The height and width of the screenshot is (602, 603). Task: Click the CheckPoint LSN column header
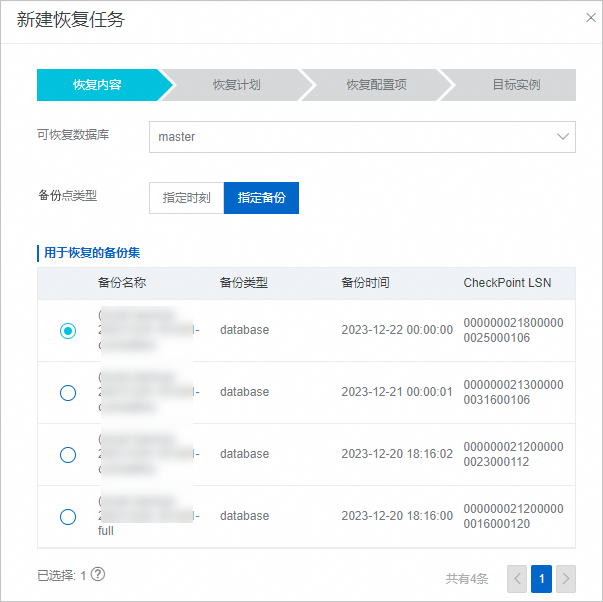coord(507,283)
